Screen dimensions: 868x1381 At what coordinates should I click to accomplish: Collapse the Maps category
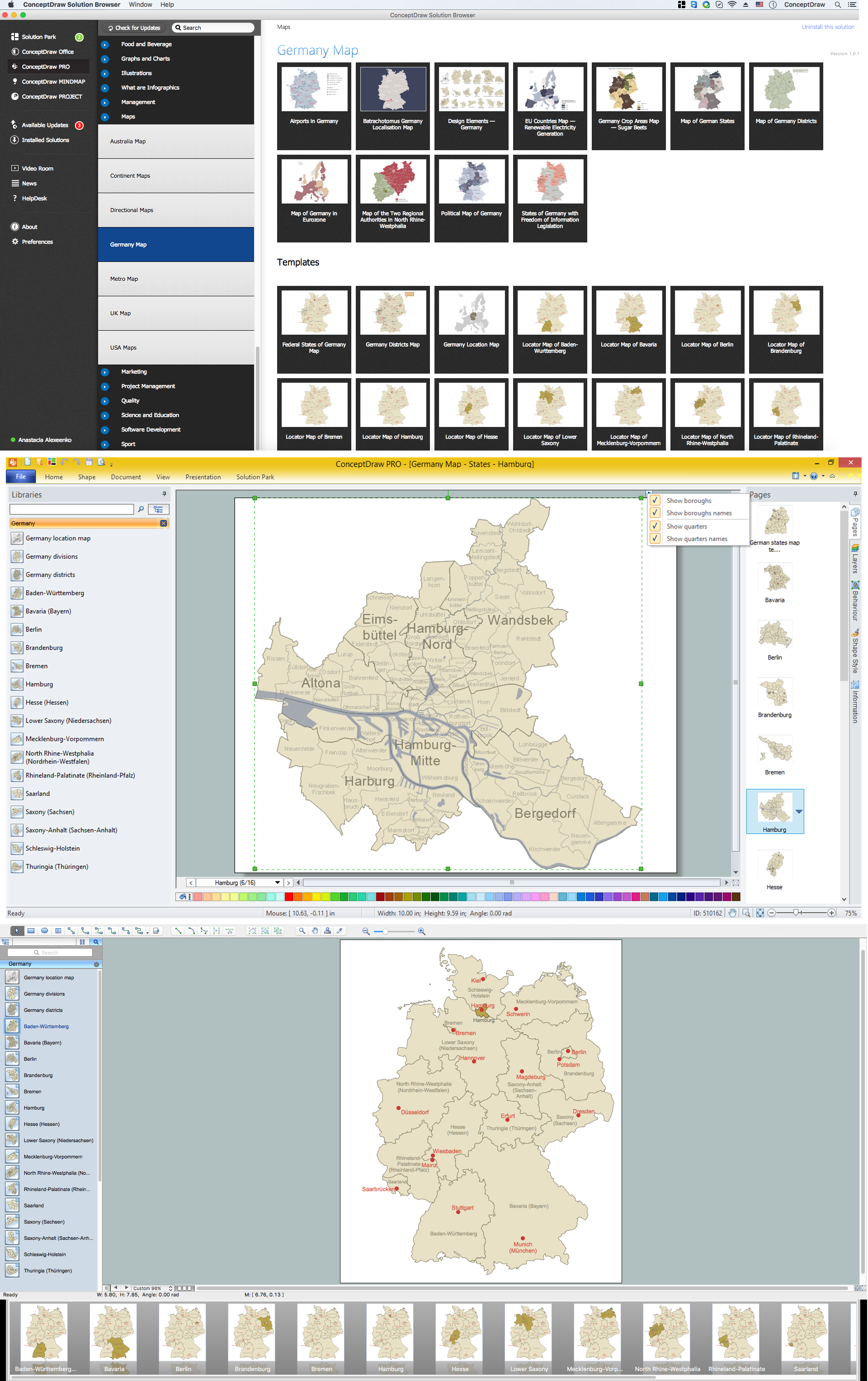click(x=105, y=117)
